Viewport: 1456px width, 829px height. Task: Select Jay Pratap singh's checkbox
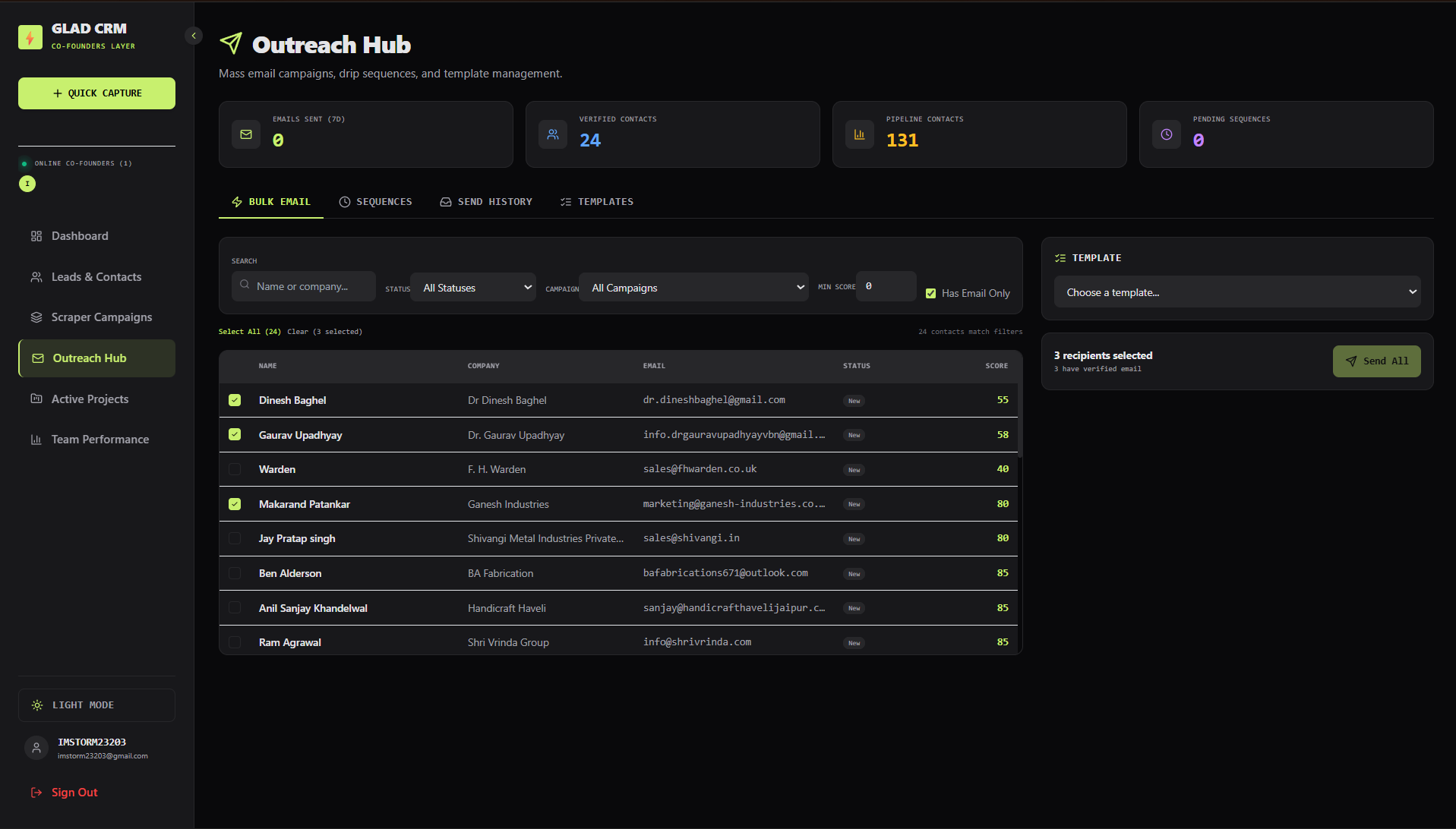click(x=235, y=538)
